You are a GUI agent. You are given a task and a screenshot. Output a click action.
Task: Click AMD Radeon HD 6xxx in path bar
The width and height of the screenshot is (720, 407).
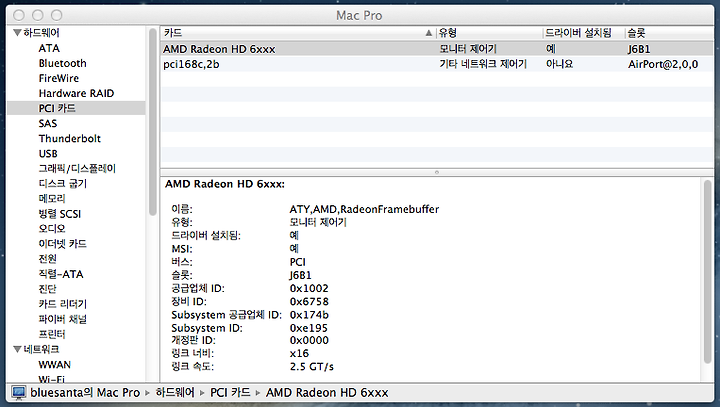click(327, 393)
